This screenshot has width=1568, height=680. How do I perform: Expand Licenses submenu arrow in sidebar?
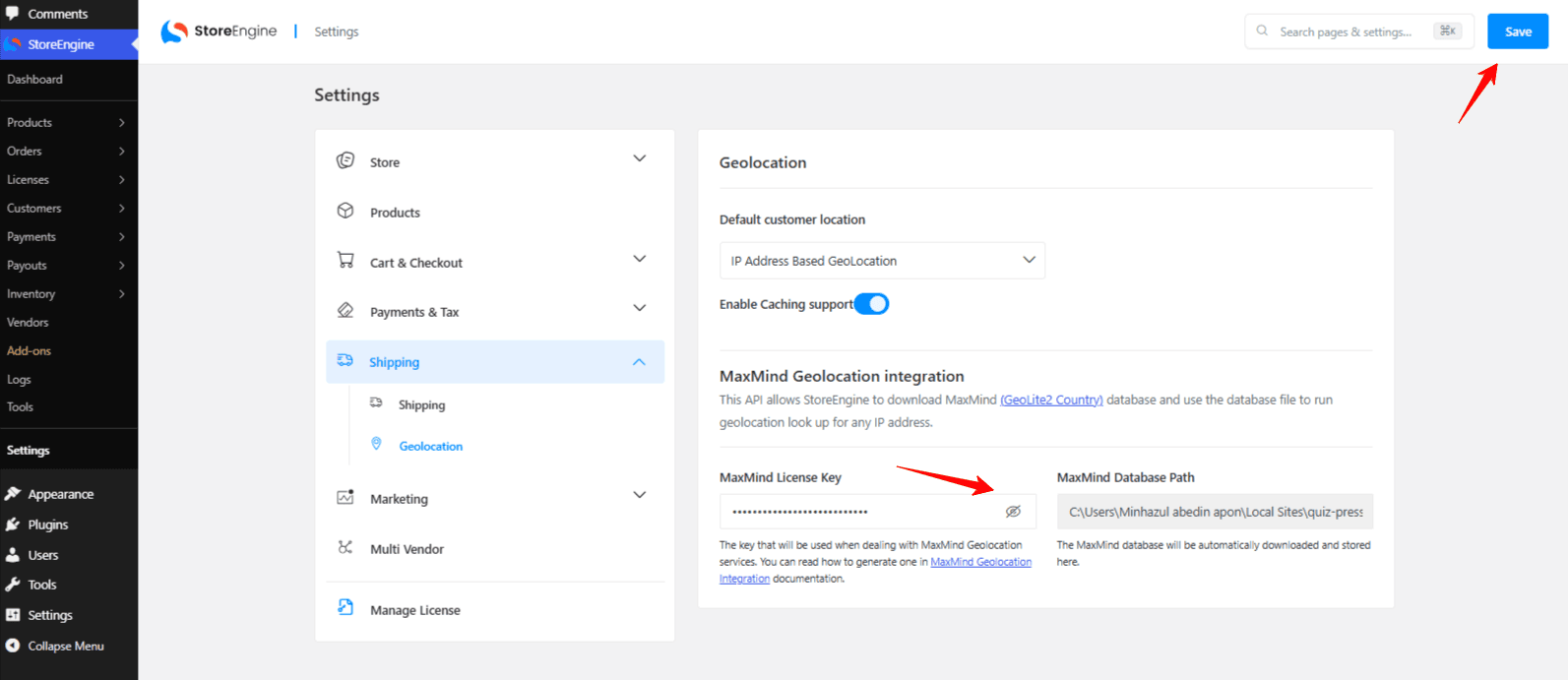pyautogui.click(x=122, y=179)
